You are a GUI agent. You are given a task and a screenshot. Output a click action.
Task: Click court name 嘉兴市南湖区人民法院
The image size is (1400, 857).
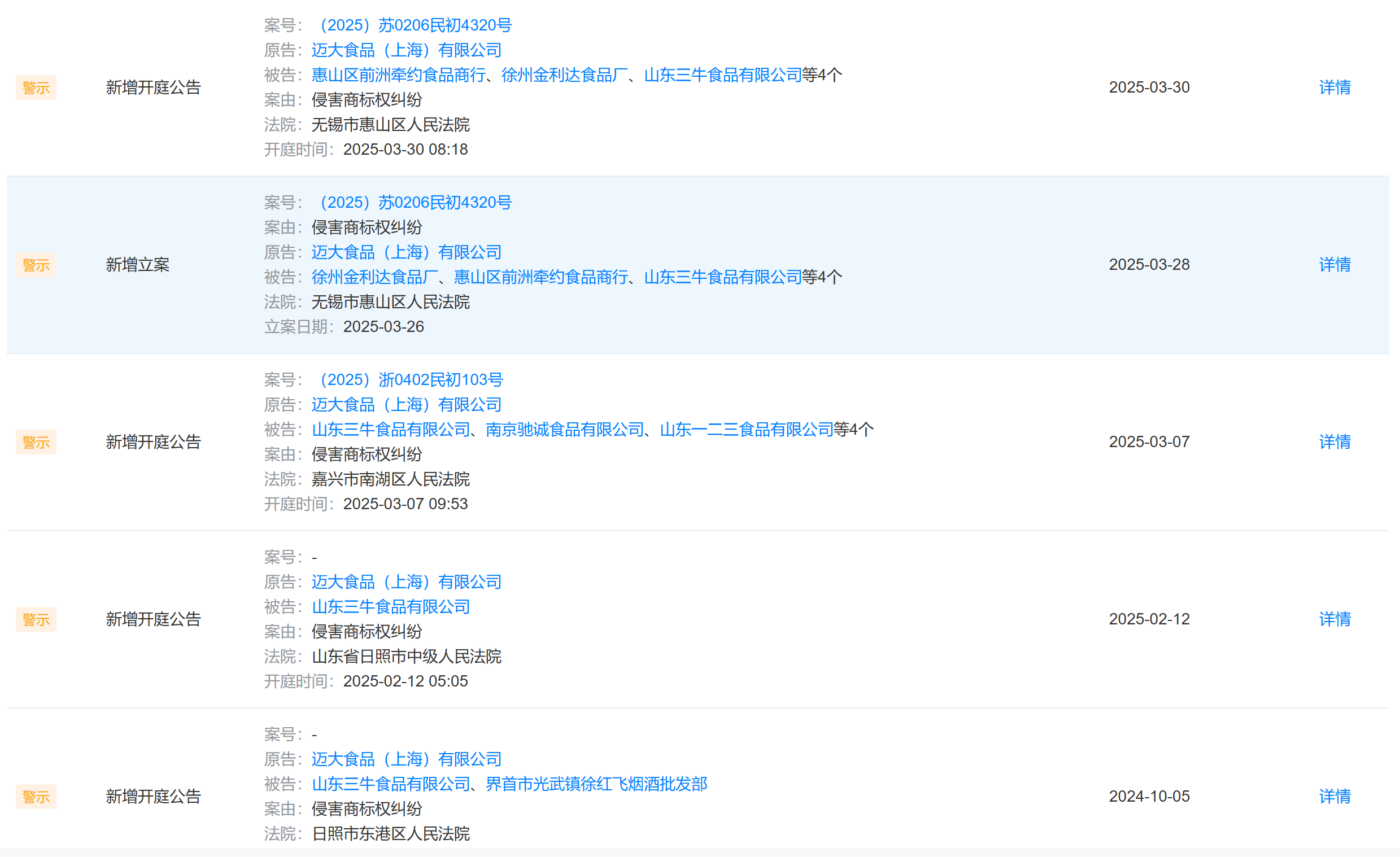[390, 479]
